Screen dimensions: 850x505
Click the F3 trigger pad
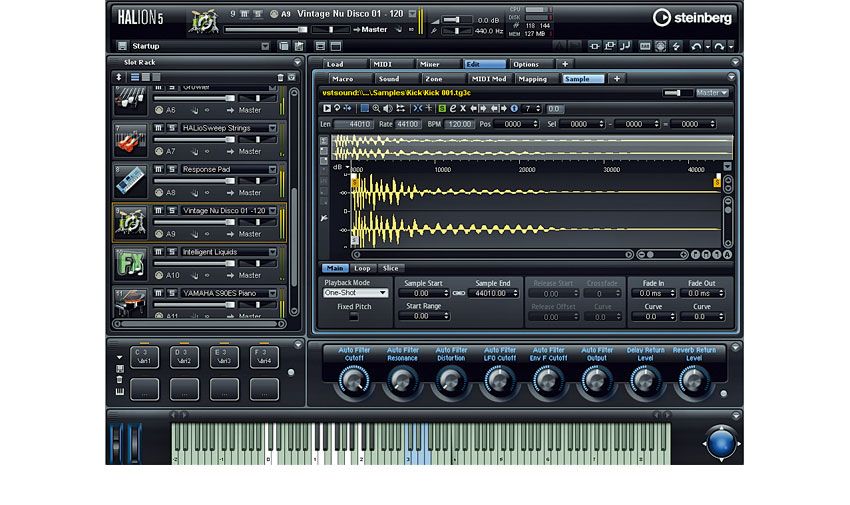click(x=265, y=358)
